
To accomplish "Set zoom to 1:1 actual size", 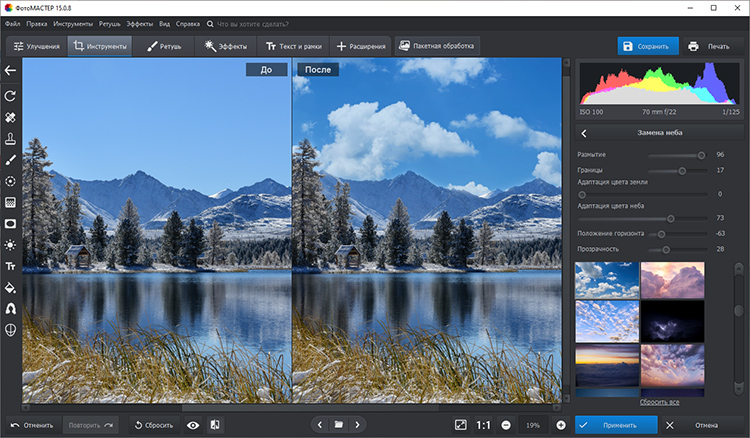I will (x=483, y=425).
